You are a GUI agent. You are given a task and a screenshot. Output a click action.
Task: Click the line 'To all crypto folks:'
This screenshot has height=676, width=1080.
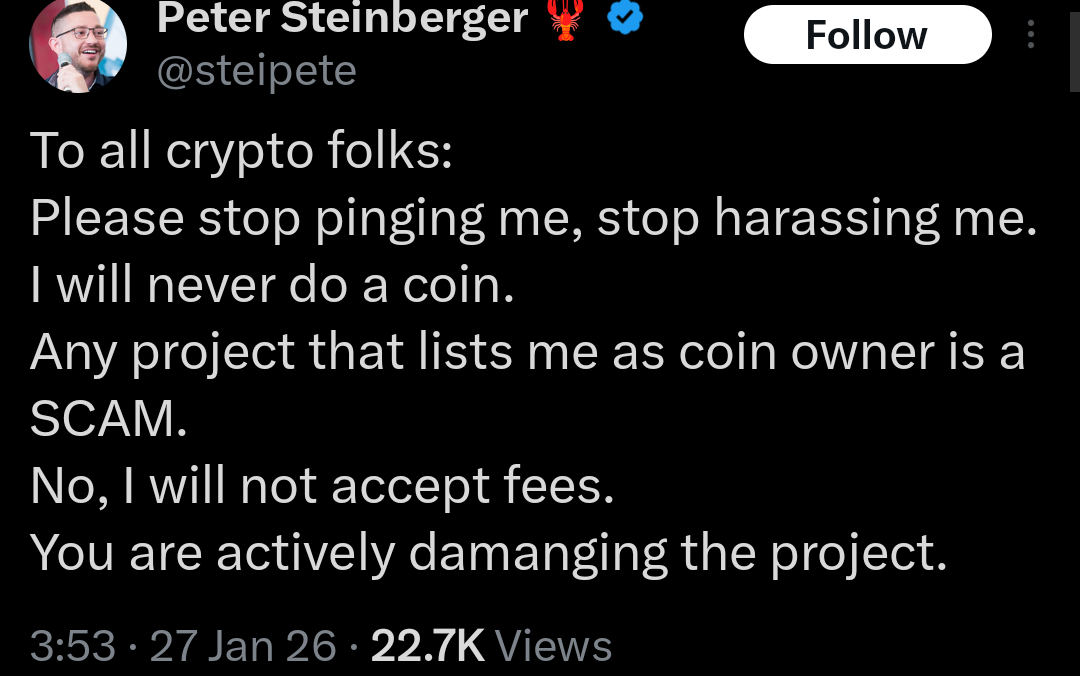242,150
